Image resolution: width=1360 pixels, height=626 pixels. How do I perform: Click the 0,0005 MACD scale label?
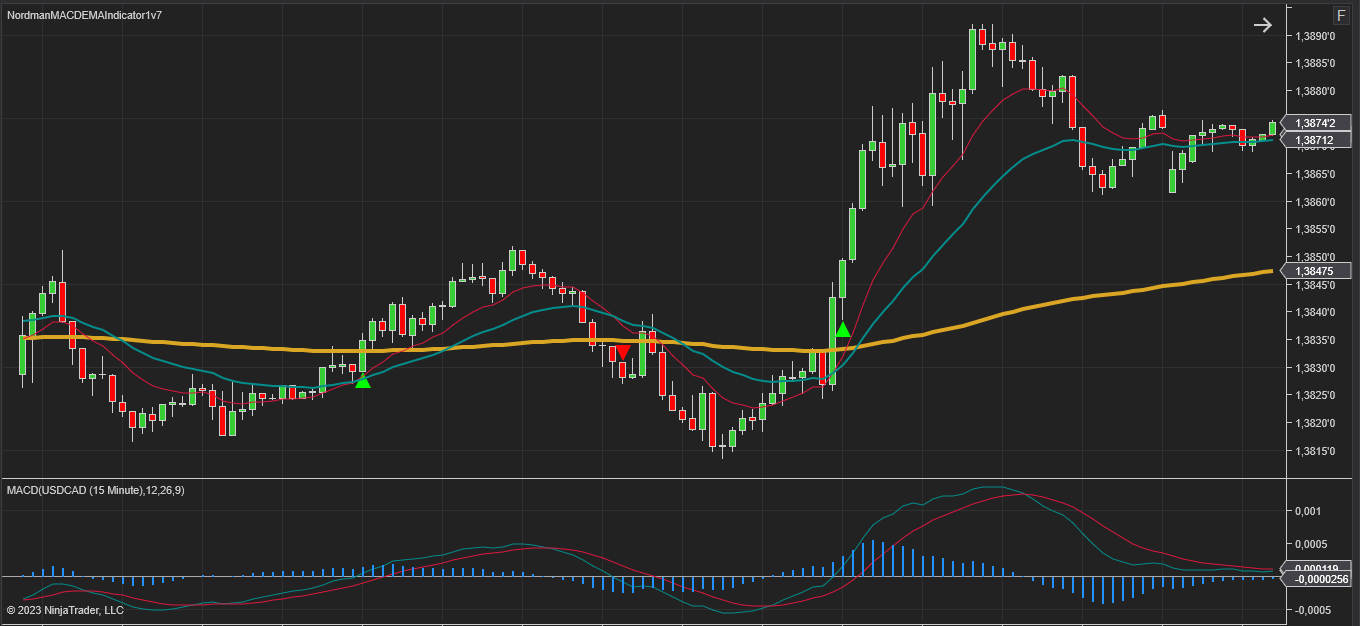[x=1311, y=544]
